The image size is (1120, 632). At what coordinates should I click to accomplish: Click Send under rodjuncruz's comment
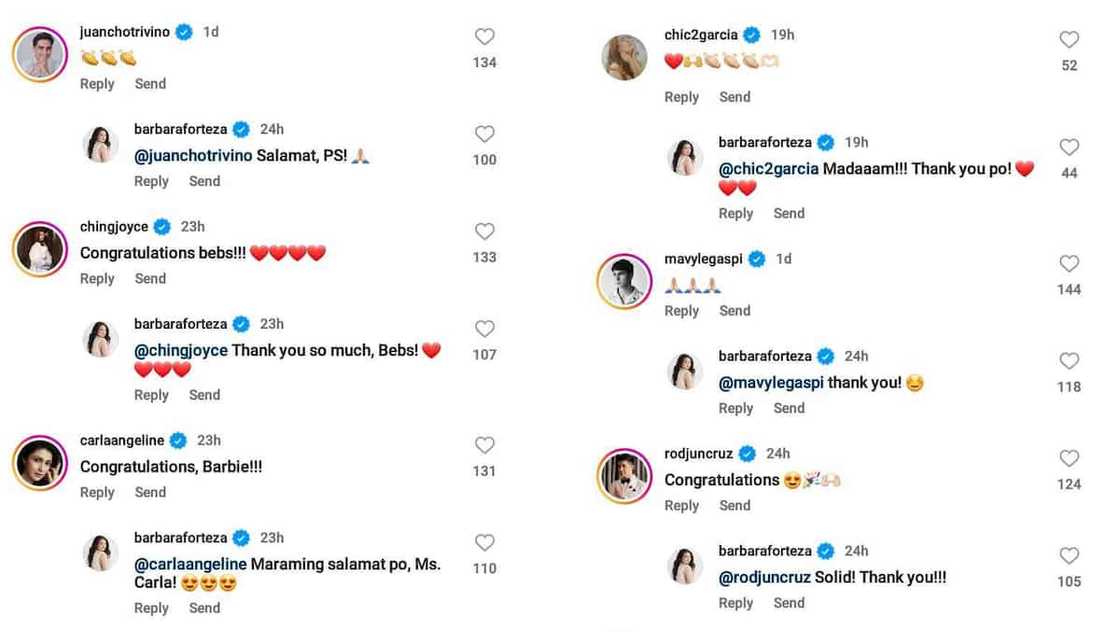[x=734, y=506]
